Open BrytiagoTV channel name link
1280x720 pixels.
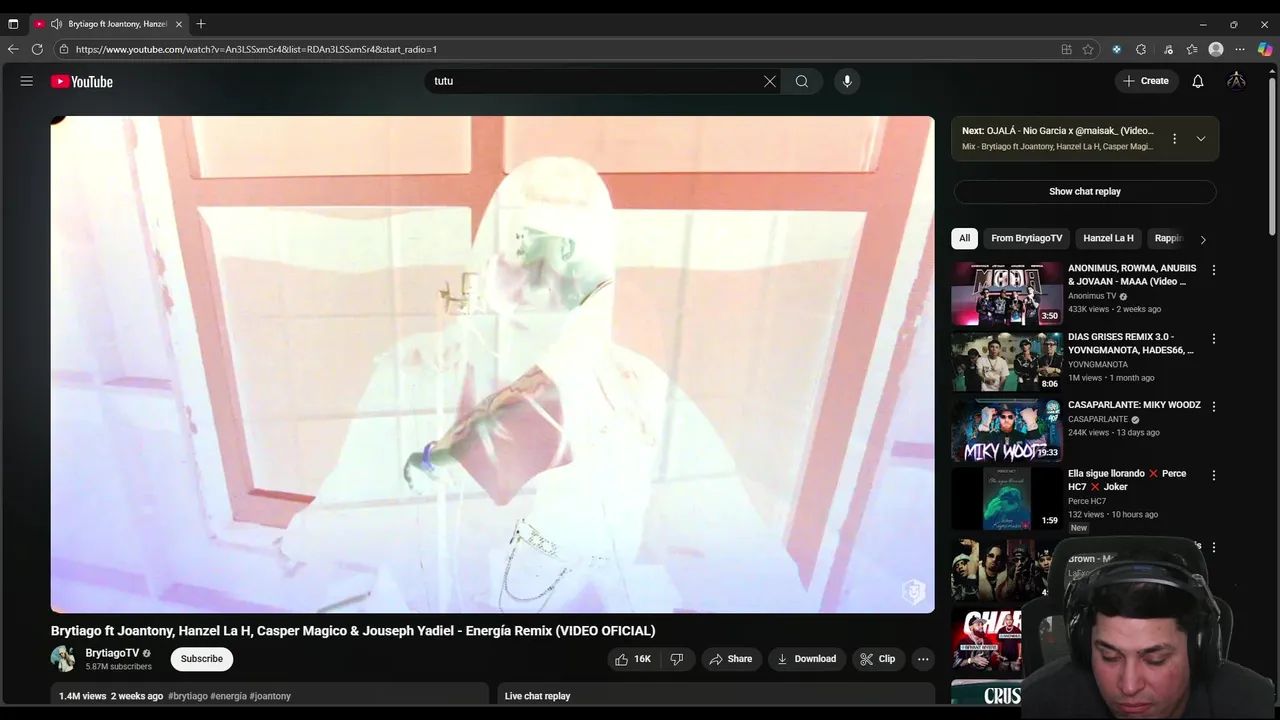[112, 653]
